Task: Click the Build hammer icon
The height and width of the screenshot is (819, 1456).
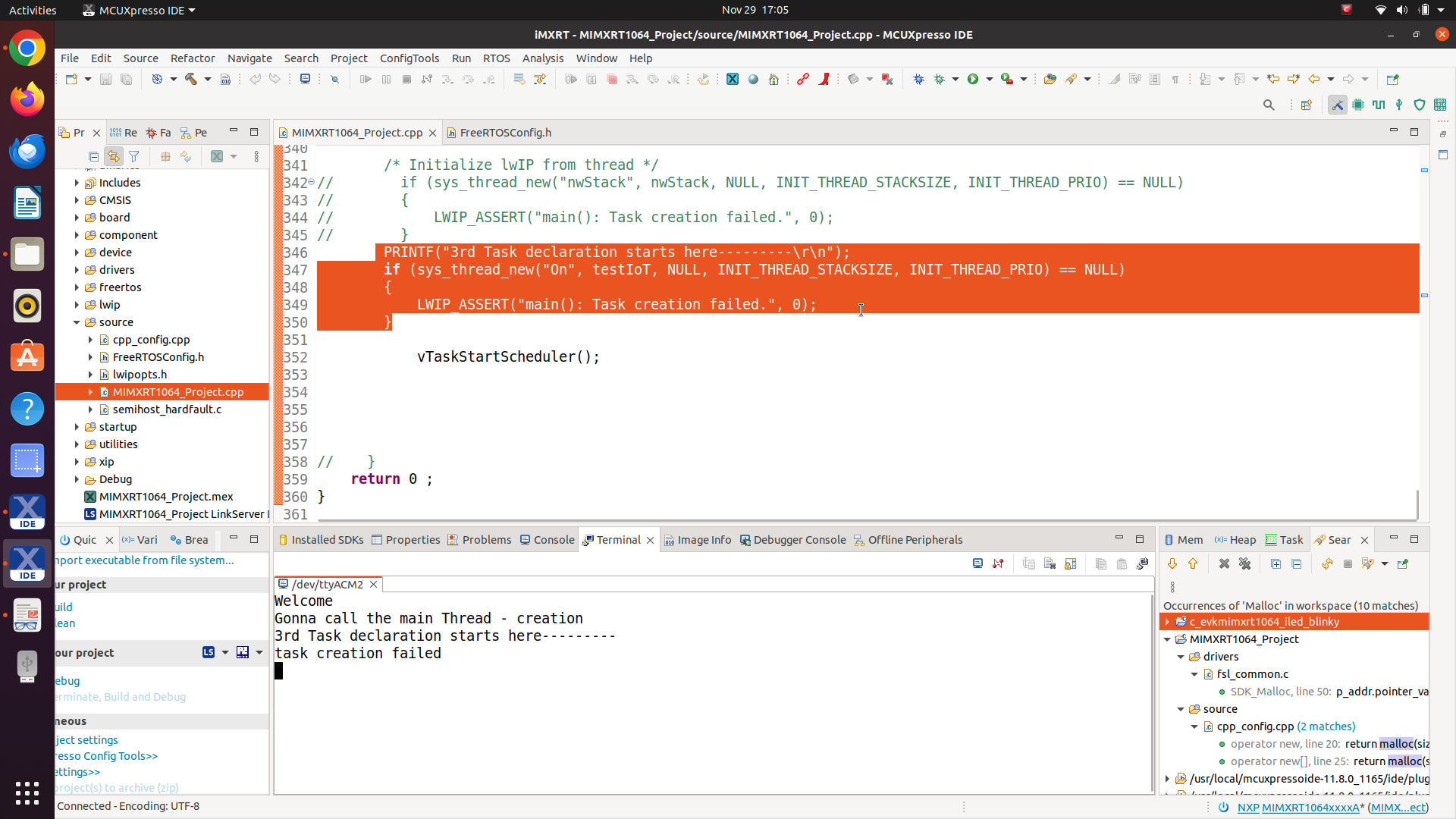Action: coord(191,79)
